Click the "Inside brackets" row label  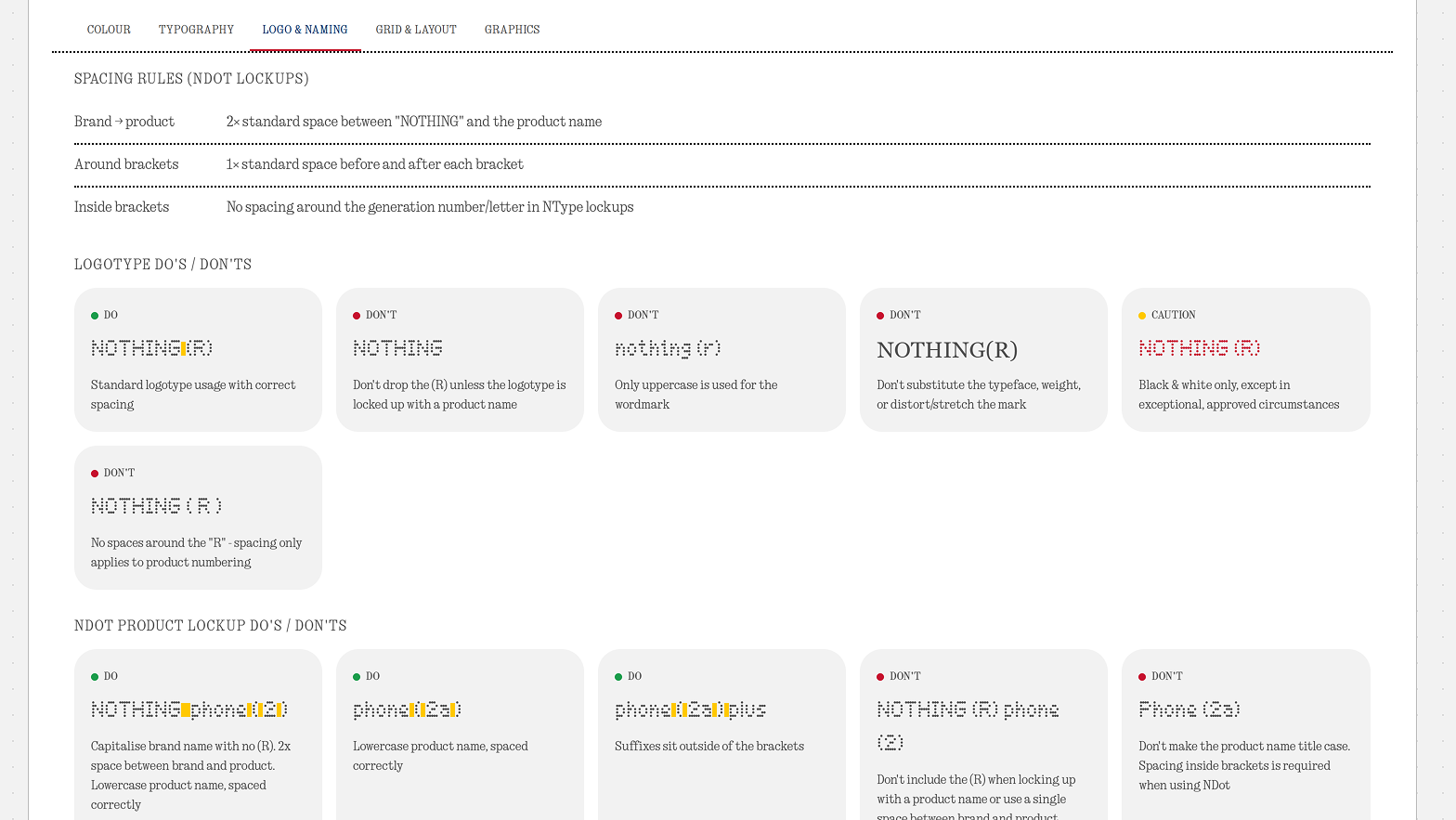tap(122, 207)
